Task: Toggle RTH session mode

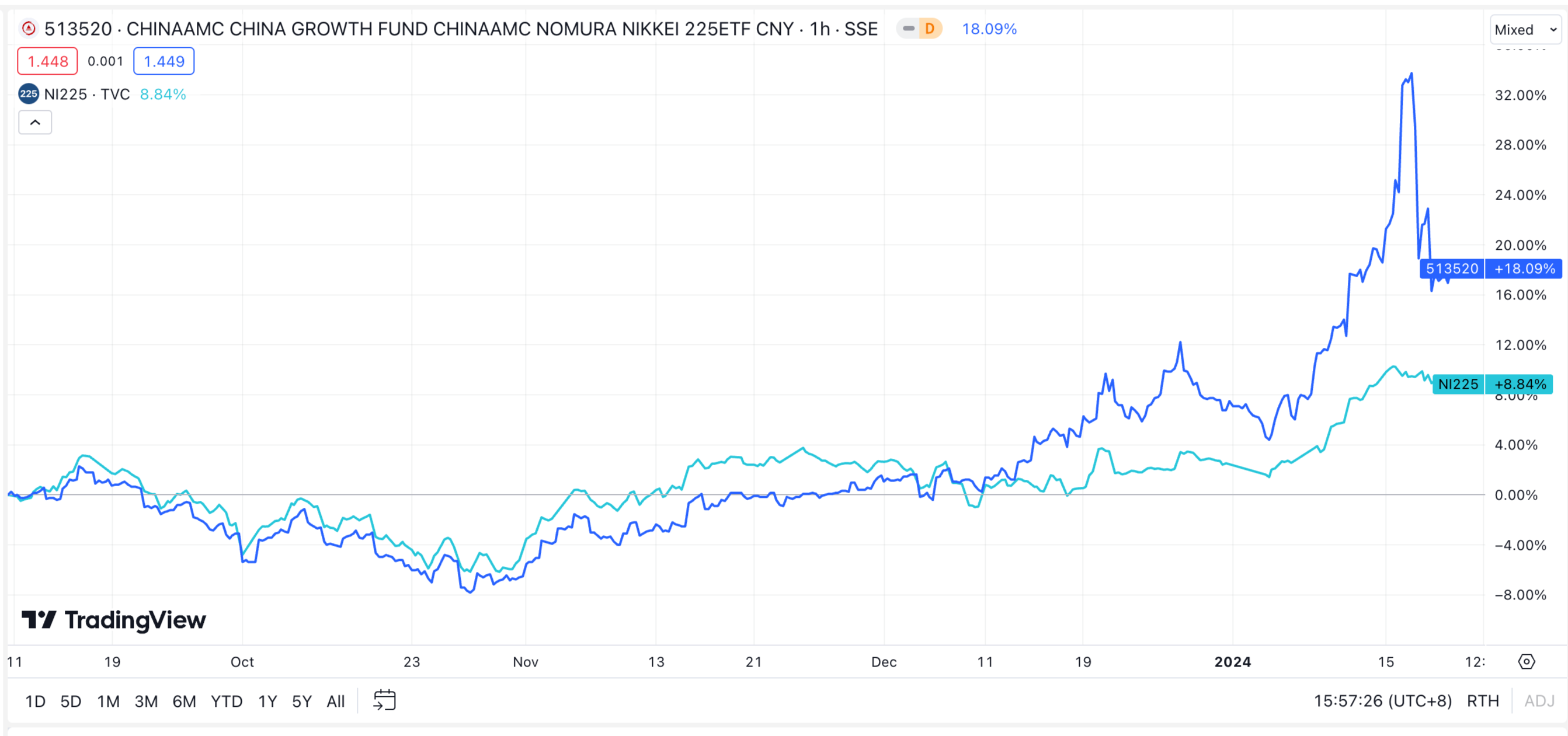Action: [1482, 701]
